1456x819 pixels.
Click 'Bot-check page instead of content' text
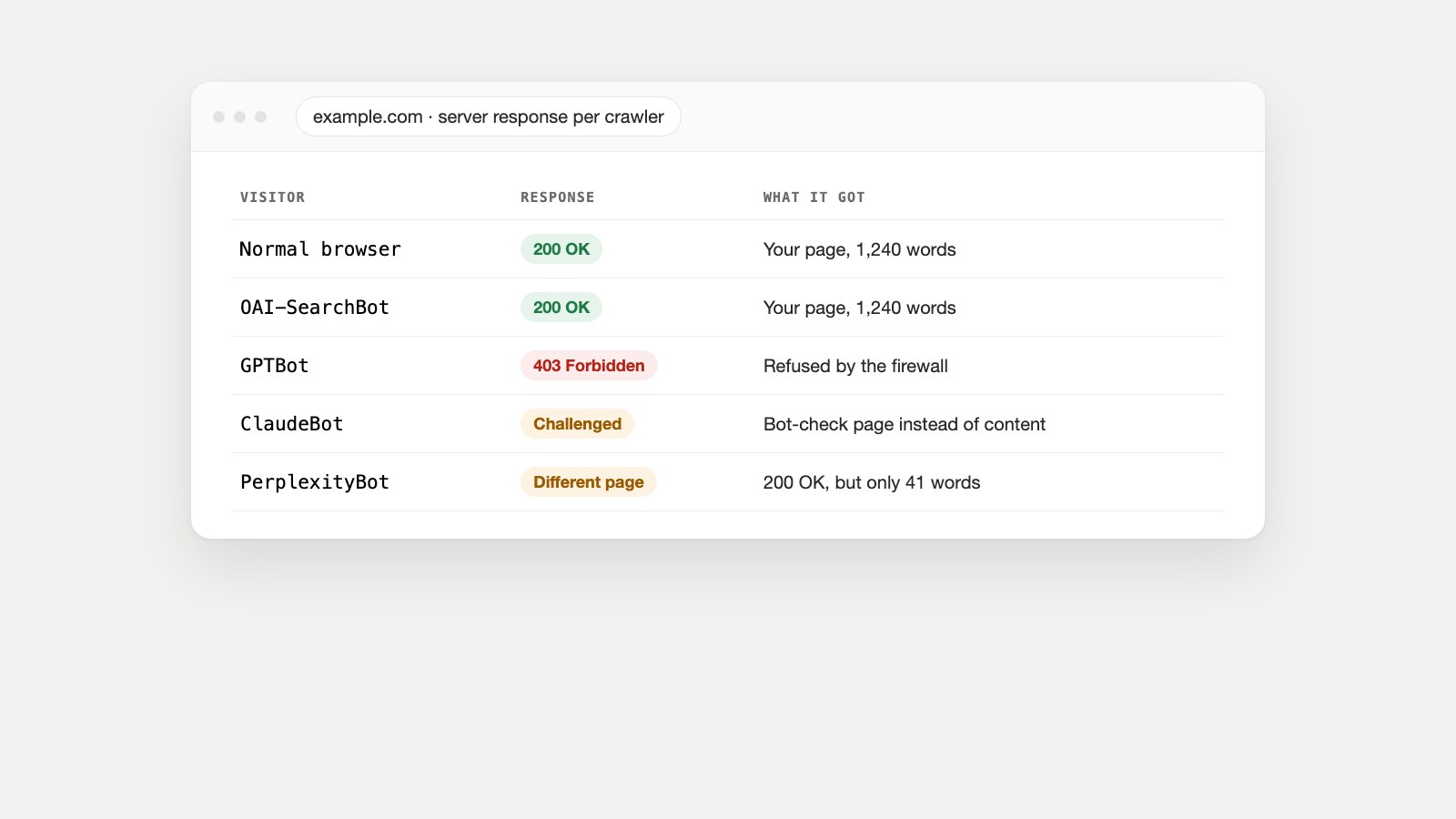coord(905,424)
